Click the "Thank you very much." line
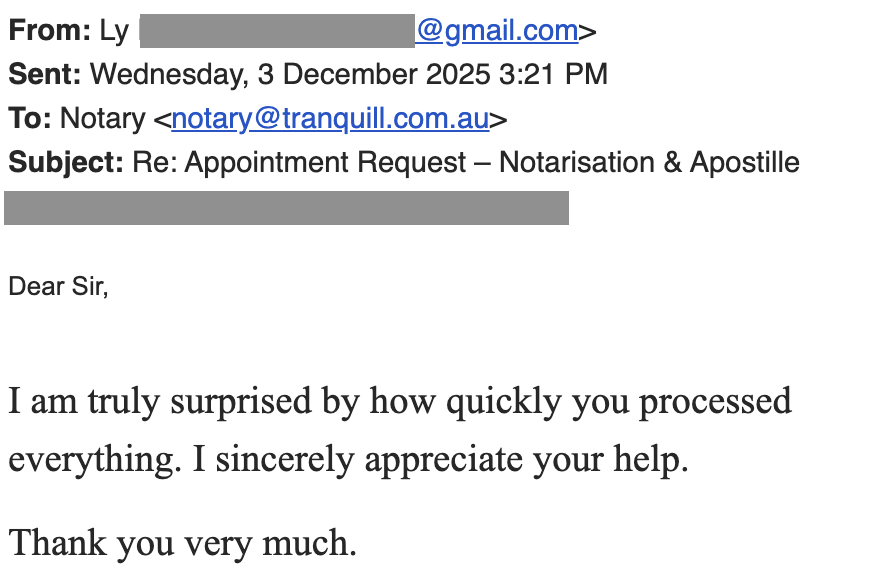Viewport: 884px width, 586px height. pos(183,543)
